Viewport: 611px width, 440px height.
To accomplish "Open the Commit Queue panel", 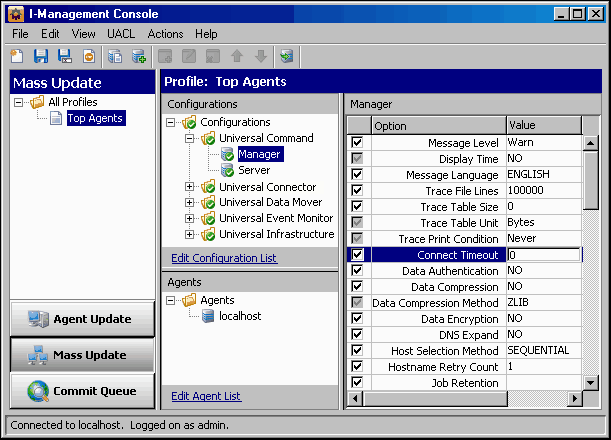I will pos(83,390).
